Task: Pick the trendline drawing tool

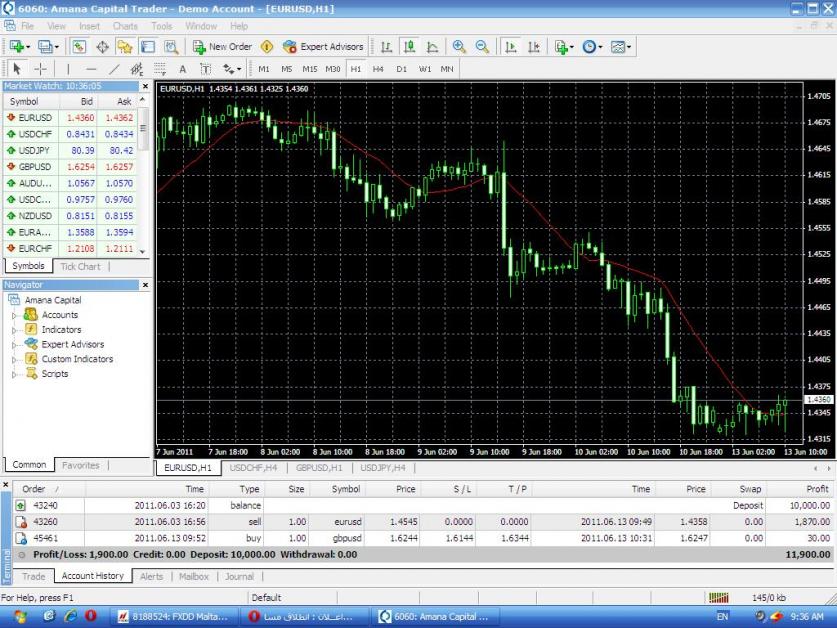Action: [x=114, y=69]
